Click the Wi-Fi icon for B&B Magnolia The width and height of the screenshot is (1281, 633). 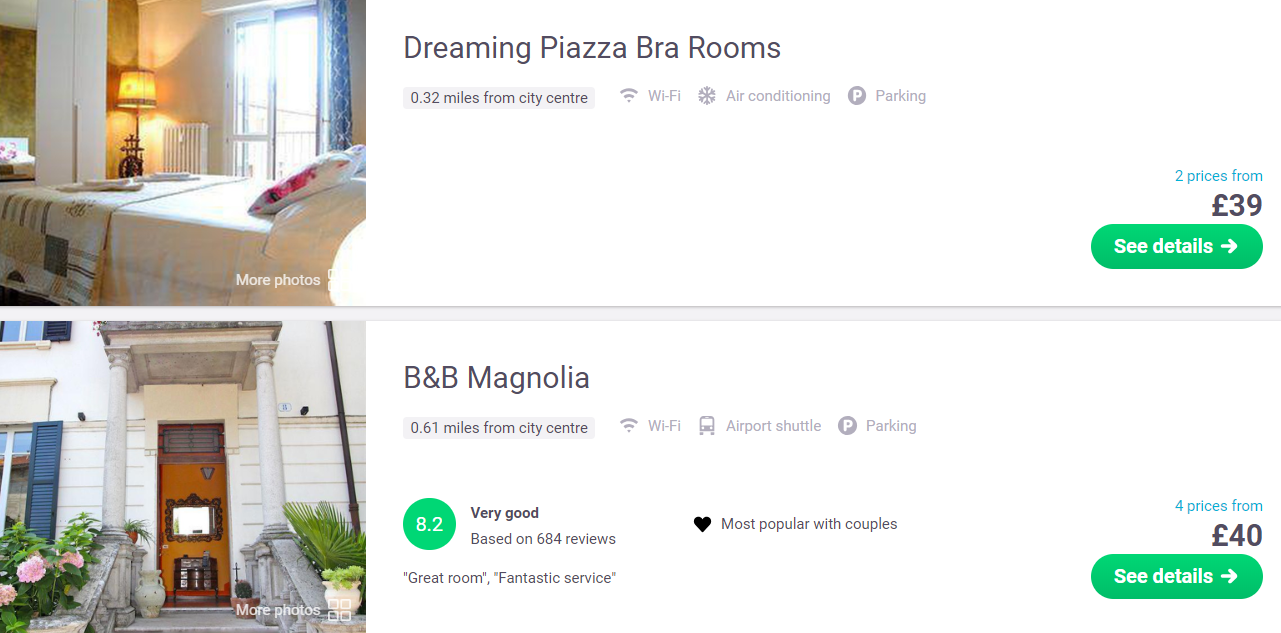629,426
